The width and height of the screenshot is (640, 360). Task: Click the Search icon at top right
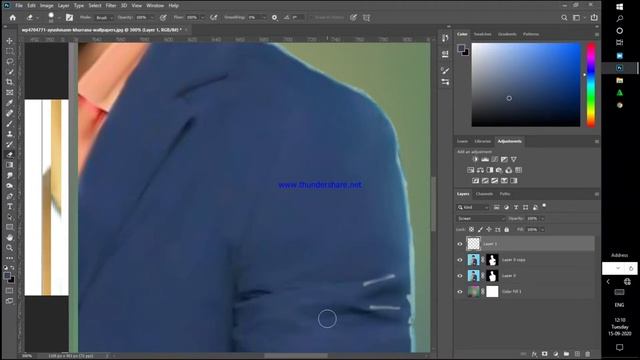[564, 18]
